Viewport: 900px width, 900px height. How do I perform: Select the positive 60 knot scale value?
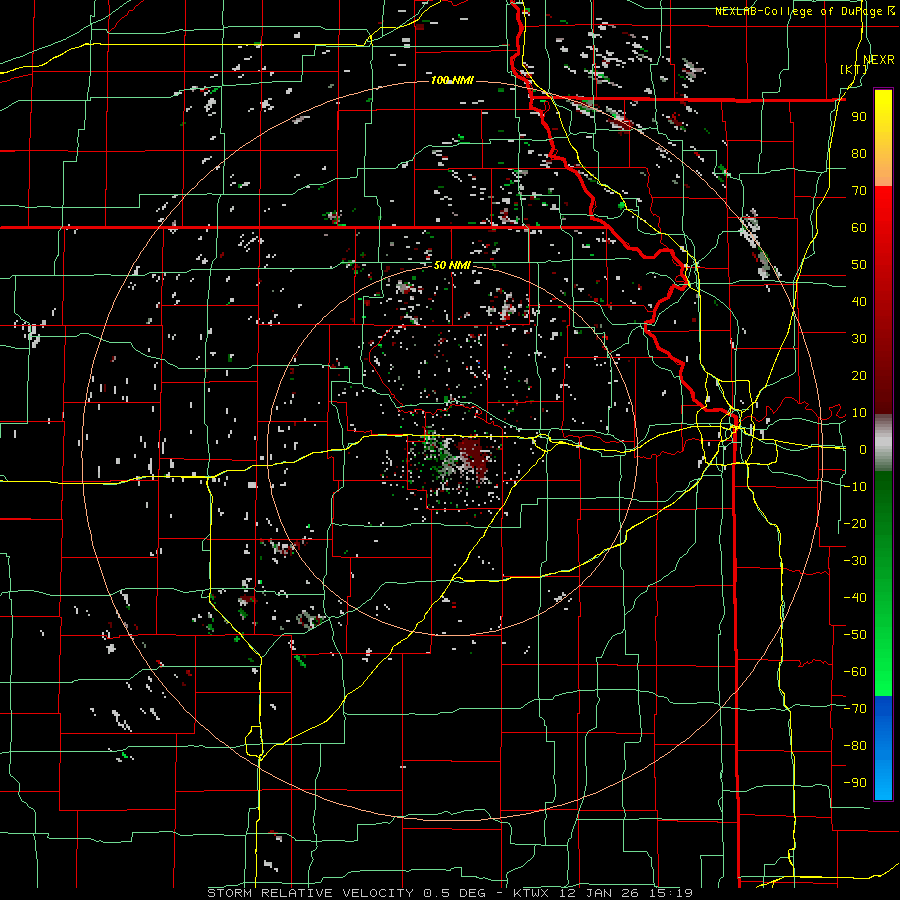[x=859, y=227]
